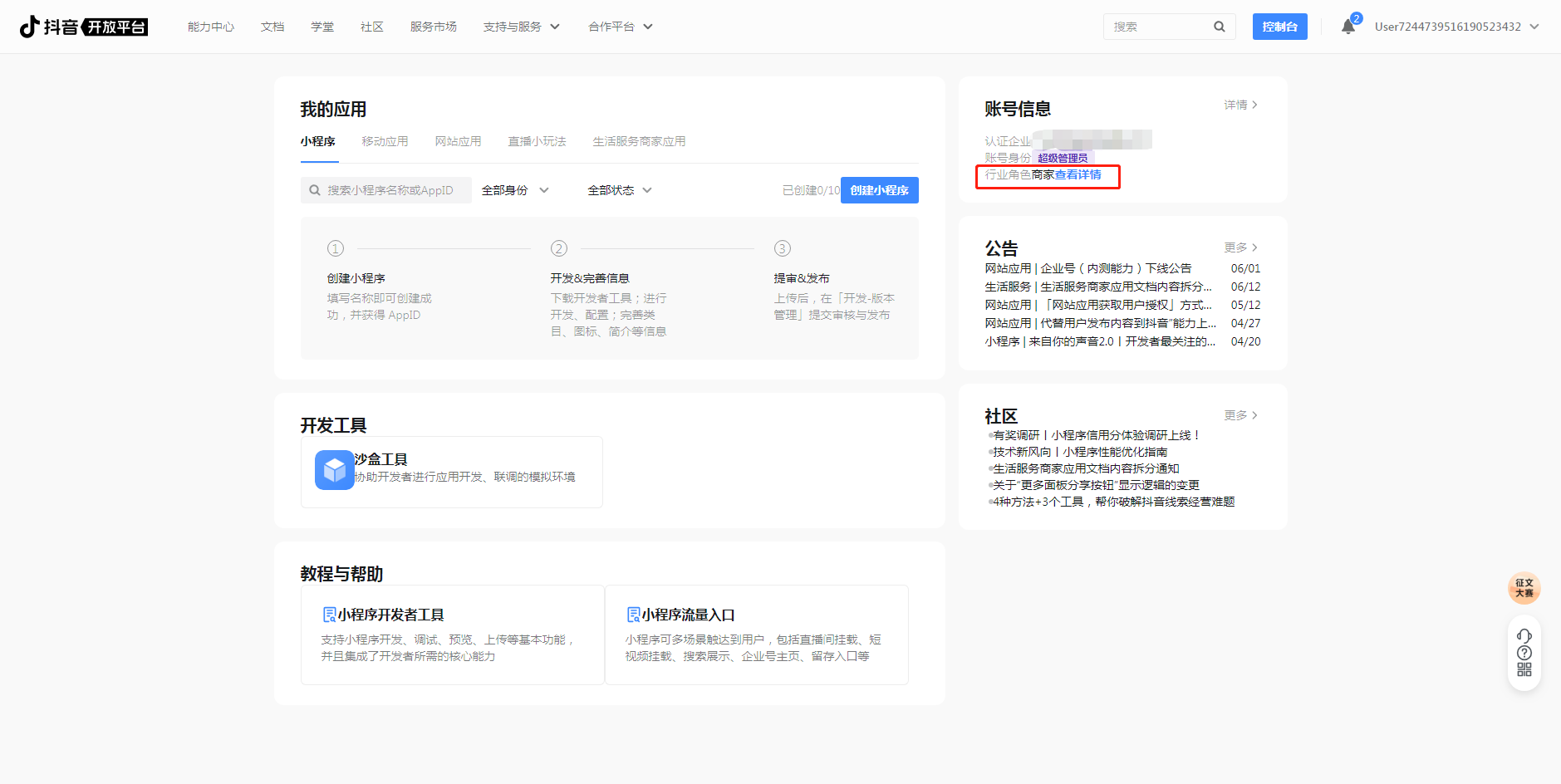Open 社区 in top navigation
This screenshot has height=784, width=1561.
(x=372, y=27)
